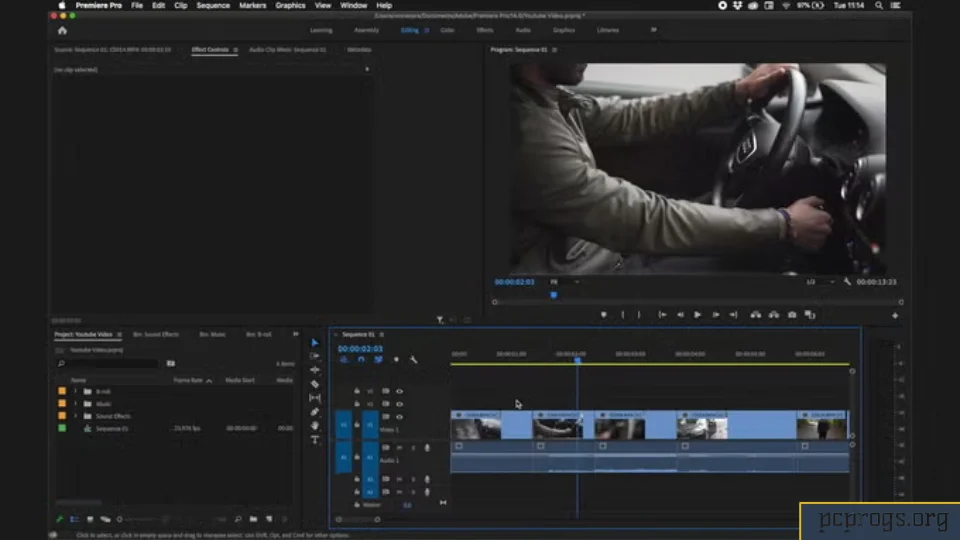Expand the Music bin

tap(76, 404)
